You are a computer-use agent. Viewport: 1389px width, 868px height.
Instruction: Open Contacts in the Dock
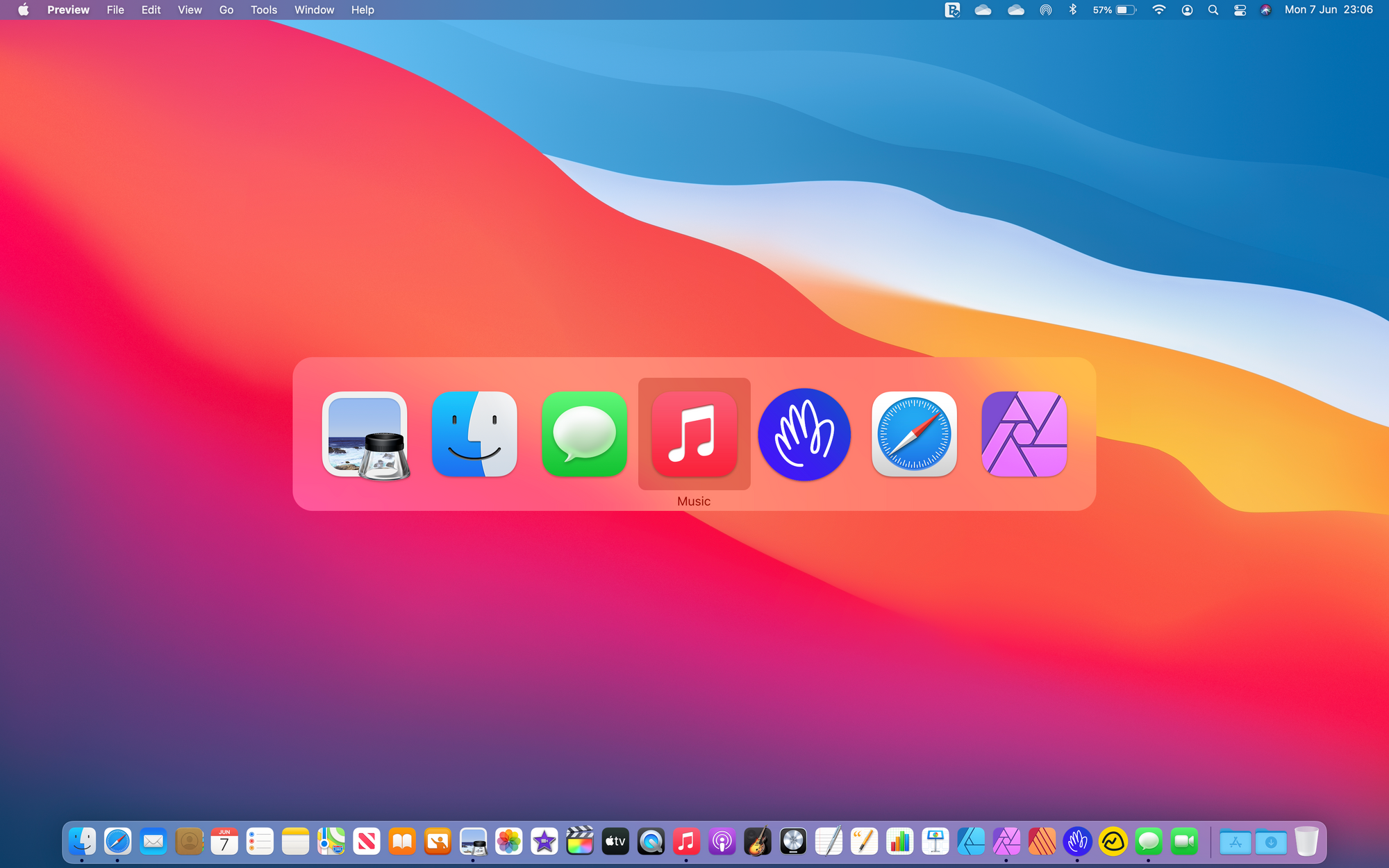pyautogui.click(x=188, y=842)
